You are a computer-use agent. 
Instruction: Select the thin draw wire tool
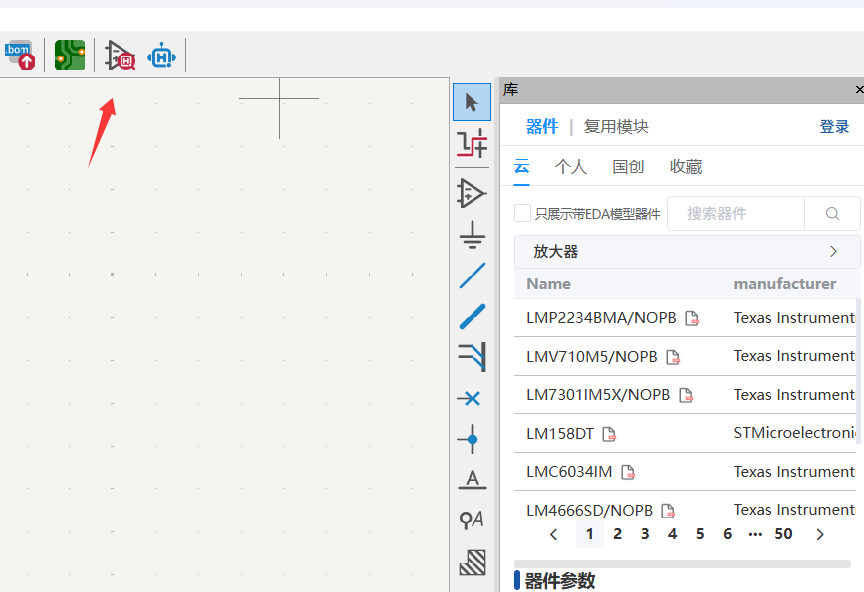[472, 276]
